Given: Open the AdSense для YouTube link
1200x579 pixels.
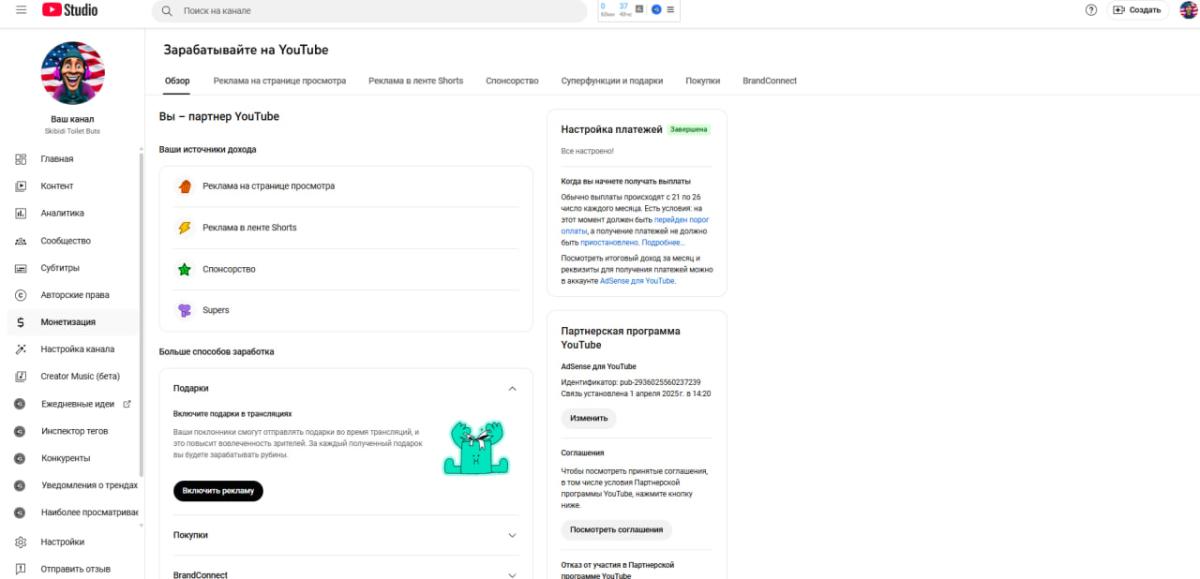Looking at the screenshot, I should click(x=637, y=281).
